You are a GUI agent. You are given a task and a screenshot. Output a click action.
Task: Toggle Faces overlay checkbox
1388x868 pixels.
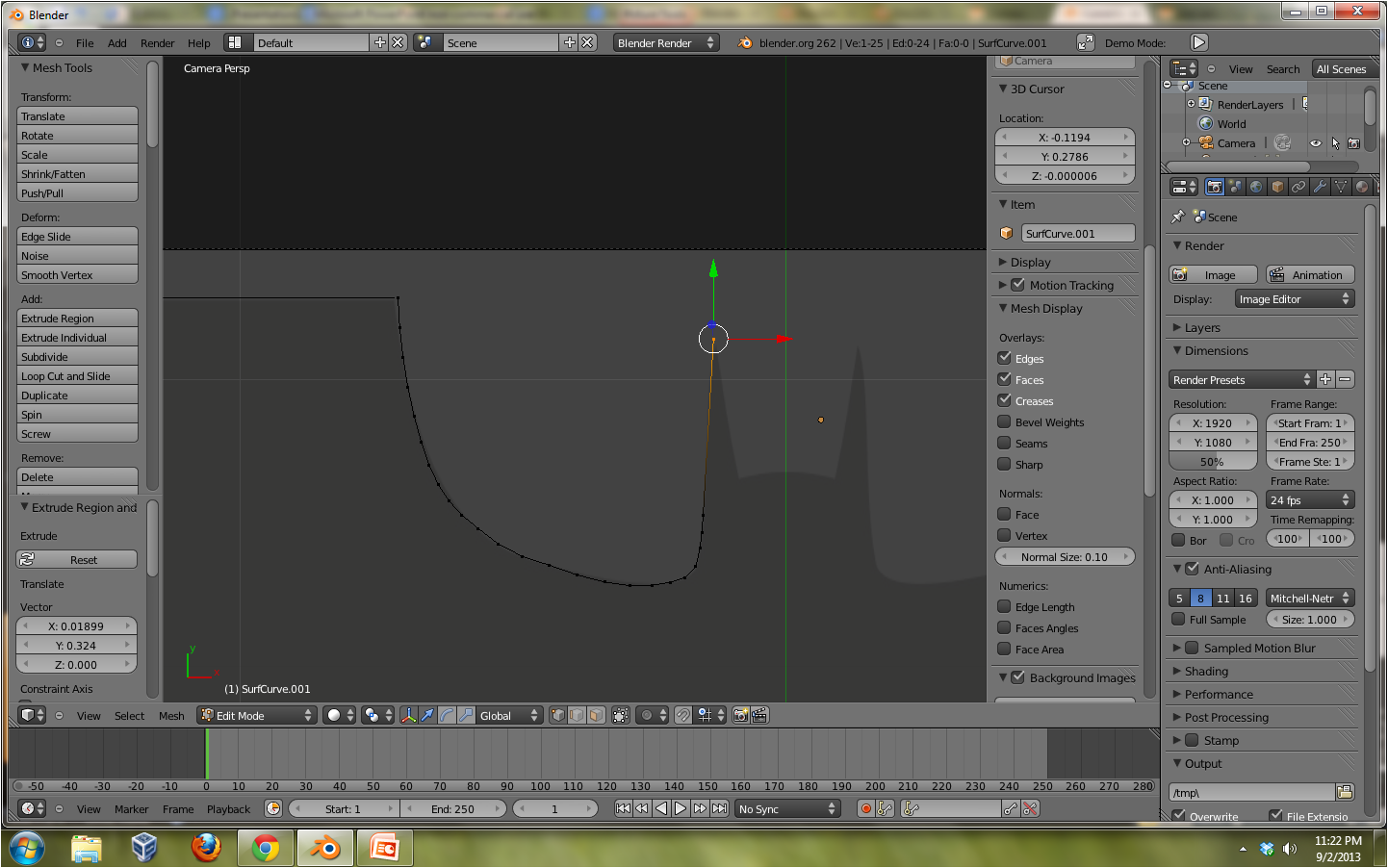tap(1004, 379)
